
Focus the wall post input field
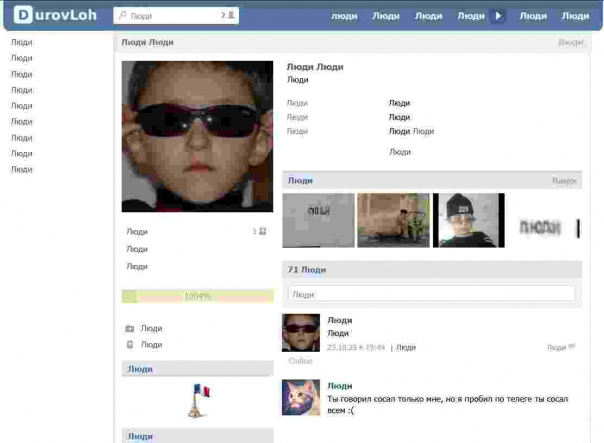[x=431, y=295]
